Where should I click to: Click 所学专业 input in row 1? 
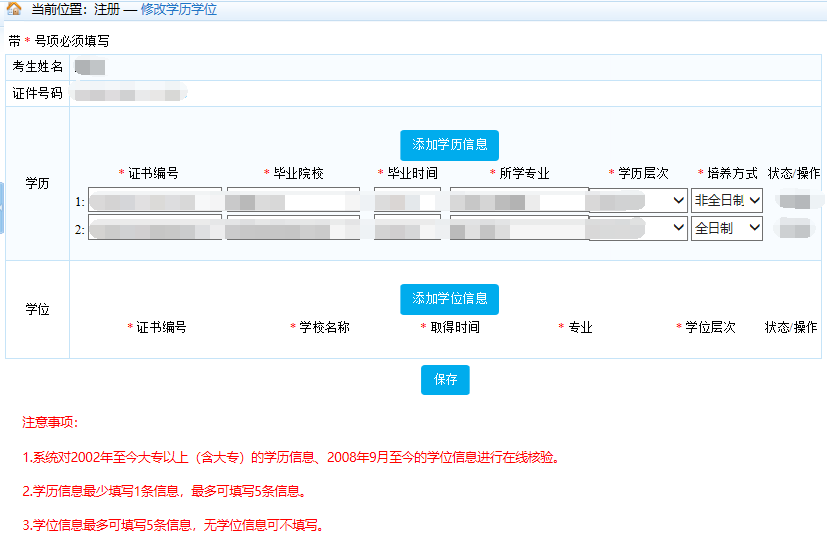click(518, 200)
